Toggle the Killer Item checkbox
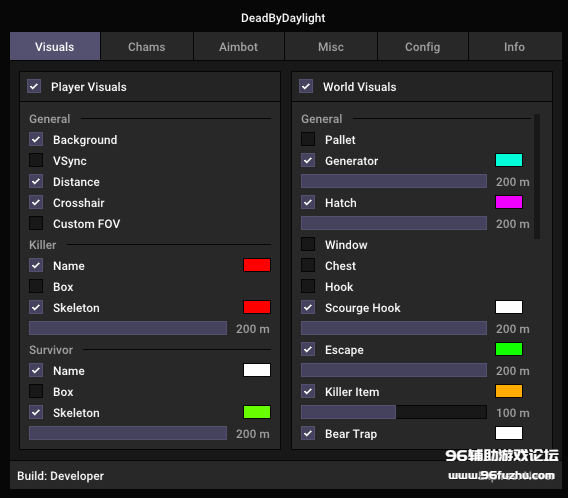This screenshot has width=568, height=498. 308,392
